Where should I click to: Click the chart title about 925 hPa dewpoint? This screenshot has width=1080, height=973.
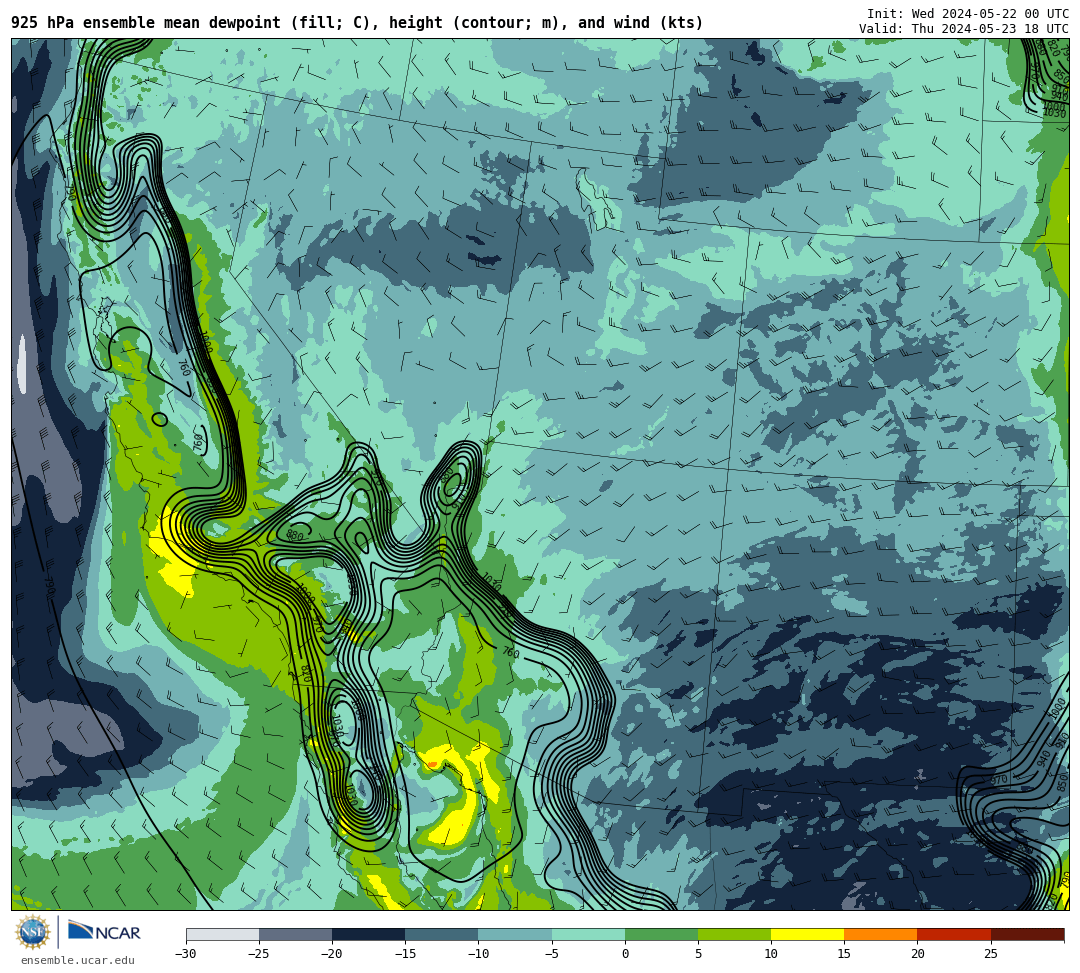click(x=357, y=23)
